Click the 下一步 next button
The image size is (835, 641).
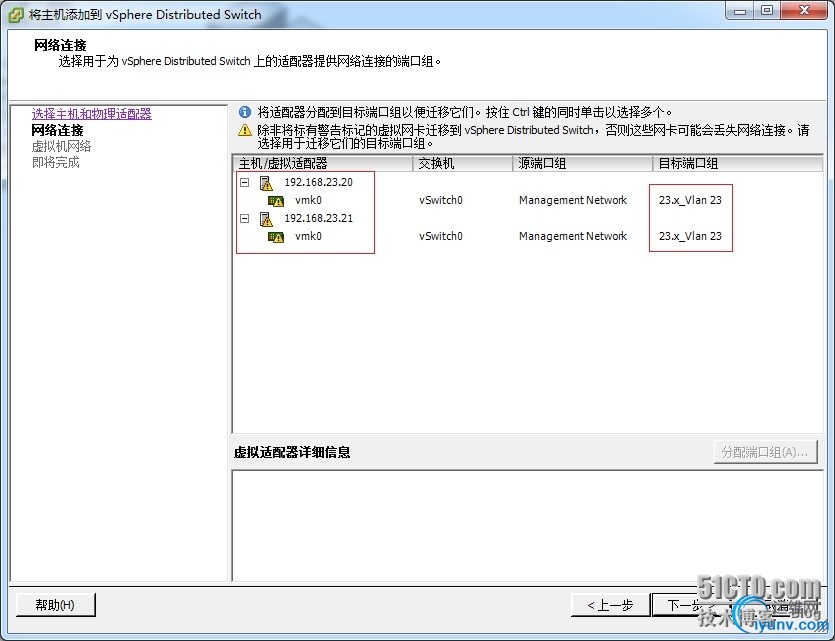691,605
